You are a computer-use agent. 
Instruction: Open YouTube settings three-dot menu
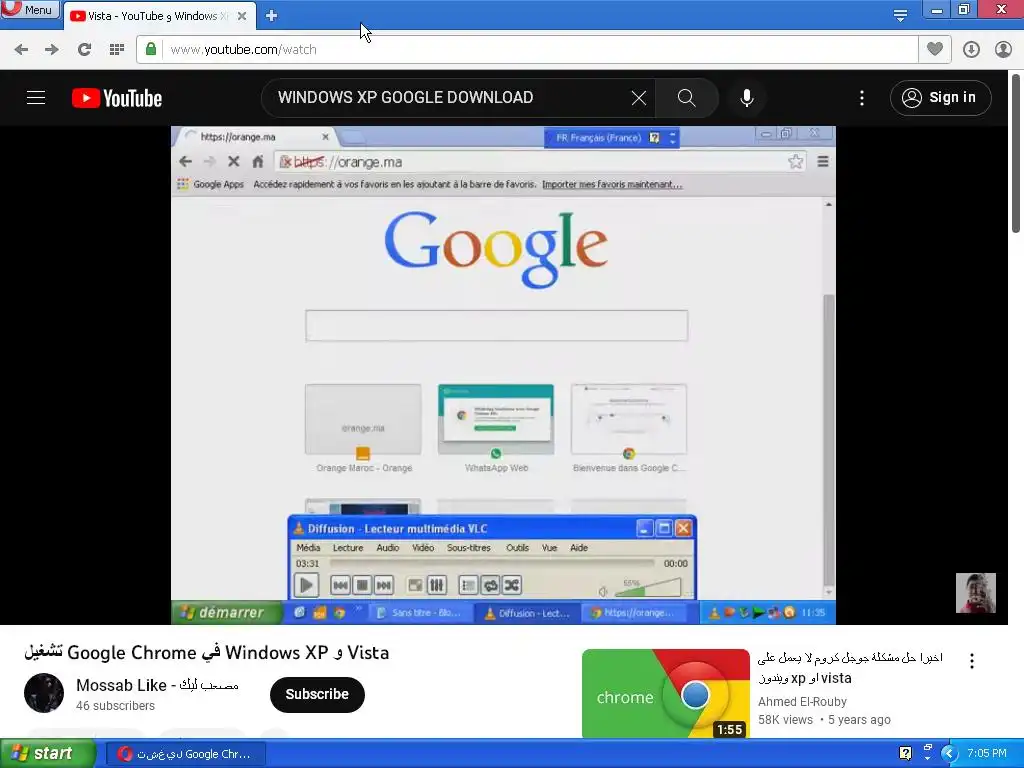click(862, 98)
